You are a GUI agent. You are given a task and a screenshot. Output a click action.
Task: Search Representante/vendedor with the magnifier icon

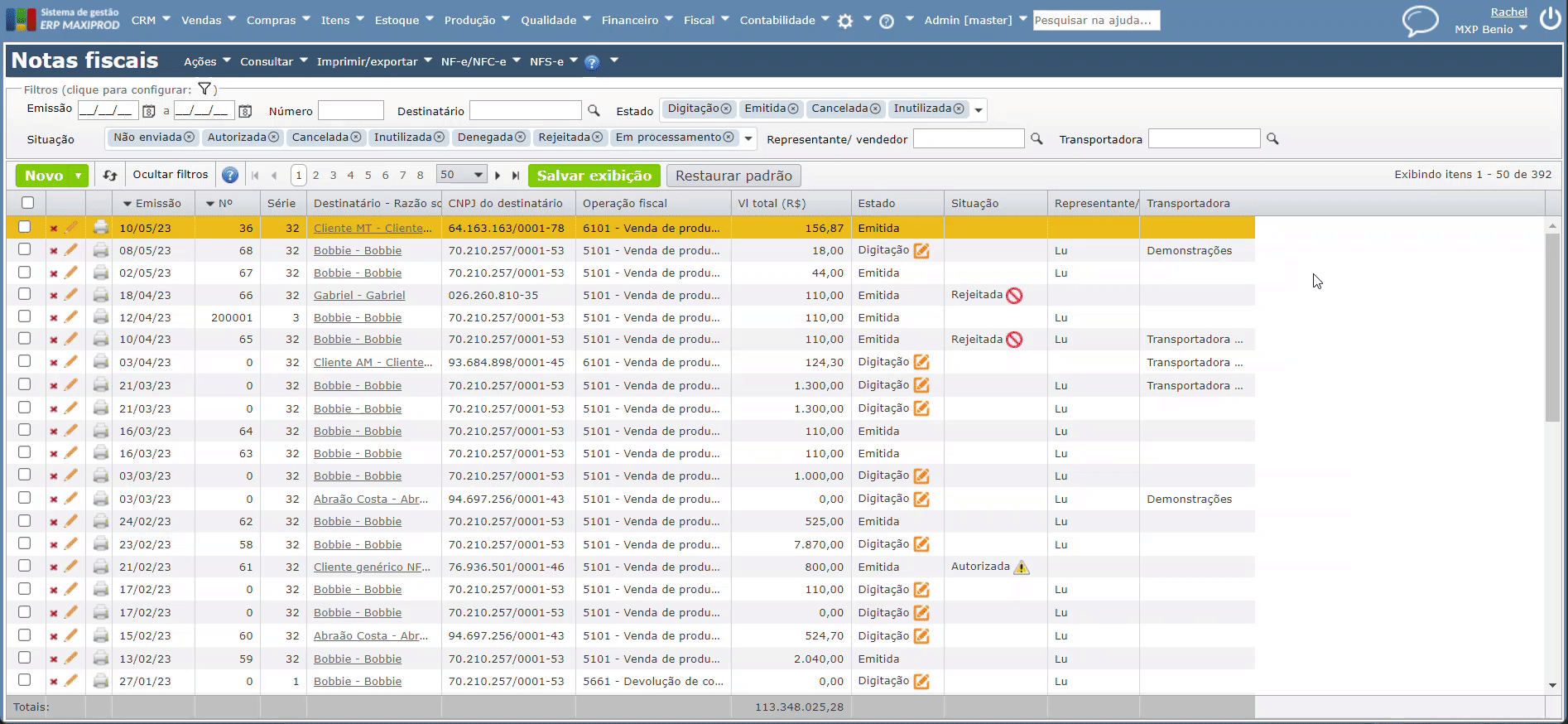pos(1037,138)
